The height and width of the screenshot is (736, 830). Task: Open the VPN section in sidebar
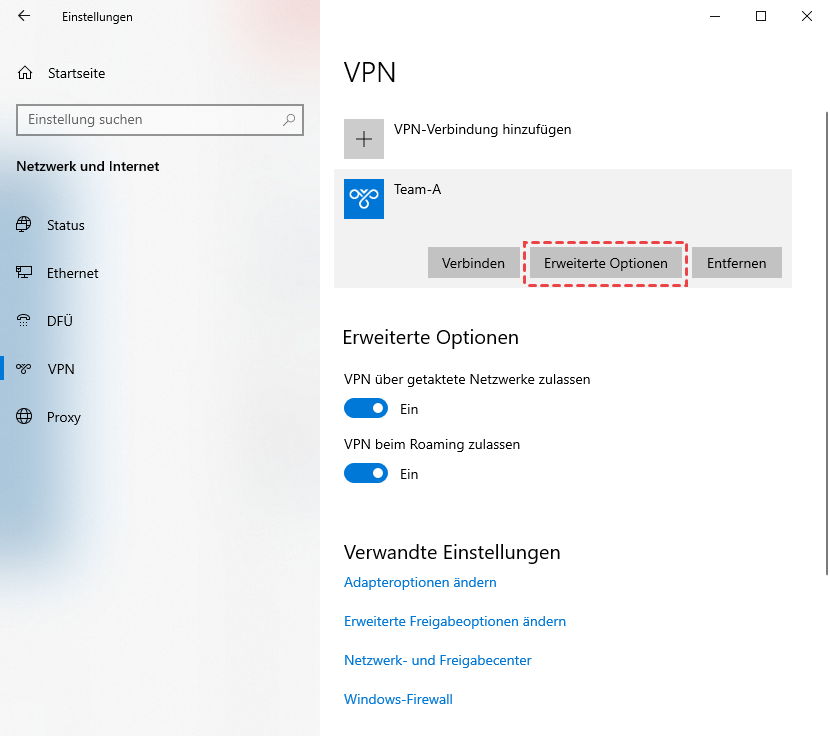click(61, 369)
